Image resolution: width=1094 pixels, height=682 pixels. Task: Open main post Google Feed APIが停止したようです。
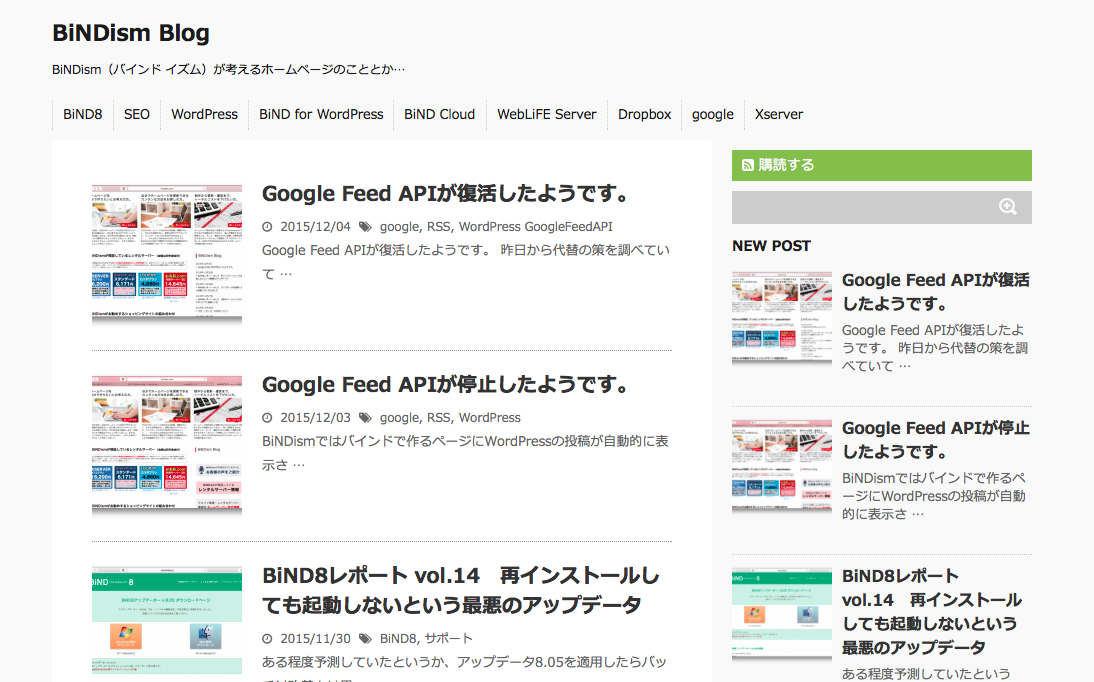(447, 385)
